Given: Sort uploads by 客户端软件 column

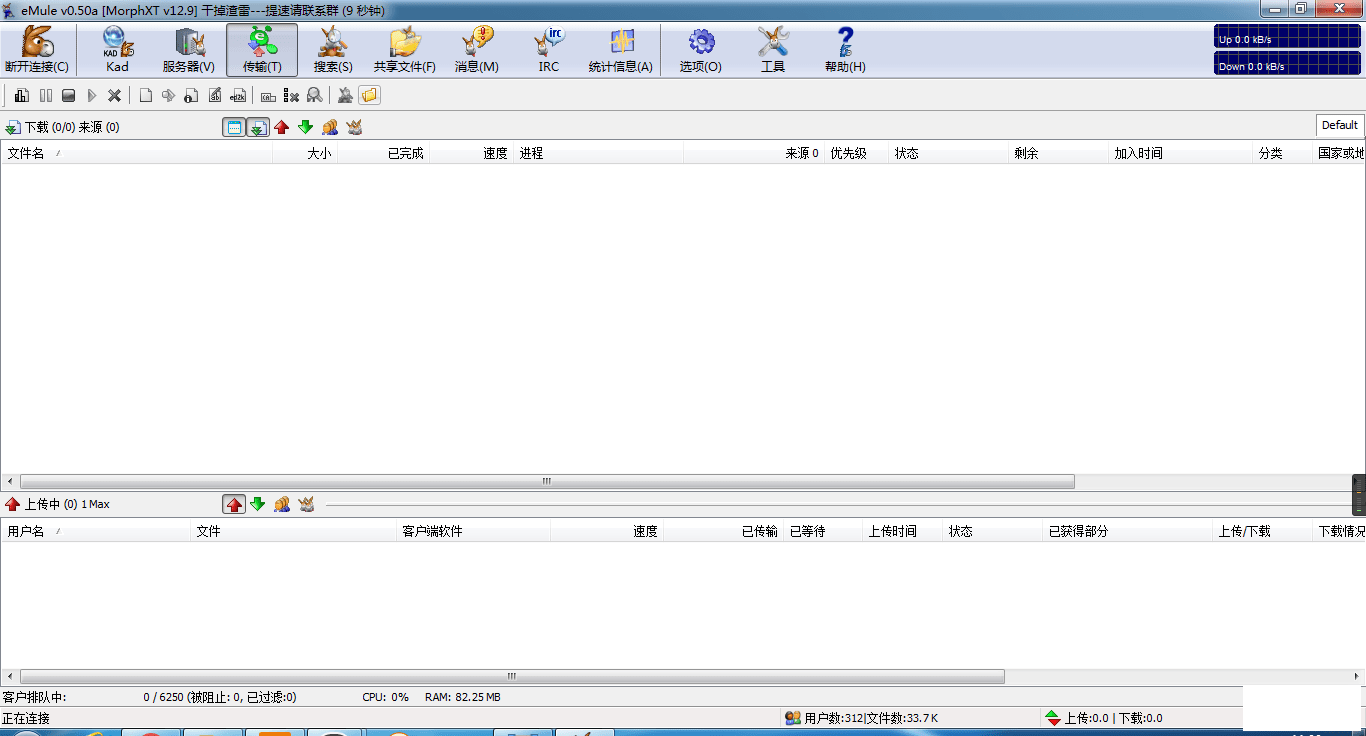Looking at the screenshot, I should (x=474, y=531).
